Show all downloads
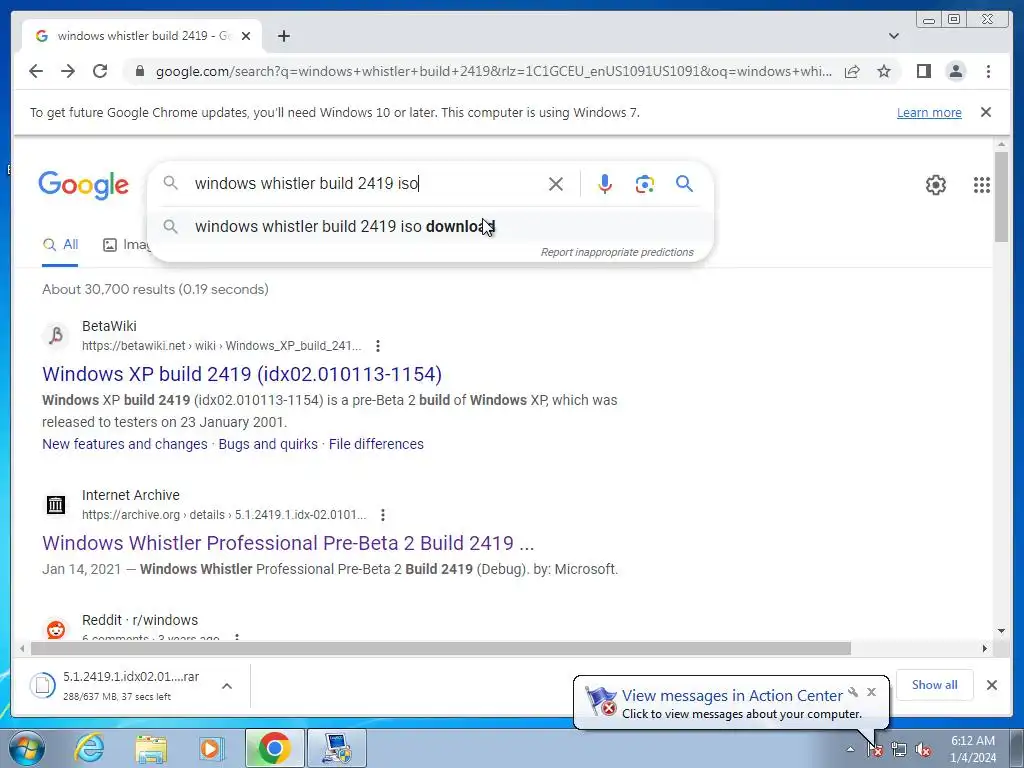Image resolution: width=1024 pixels, height=768 pixels. [x=935, y=685]
